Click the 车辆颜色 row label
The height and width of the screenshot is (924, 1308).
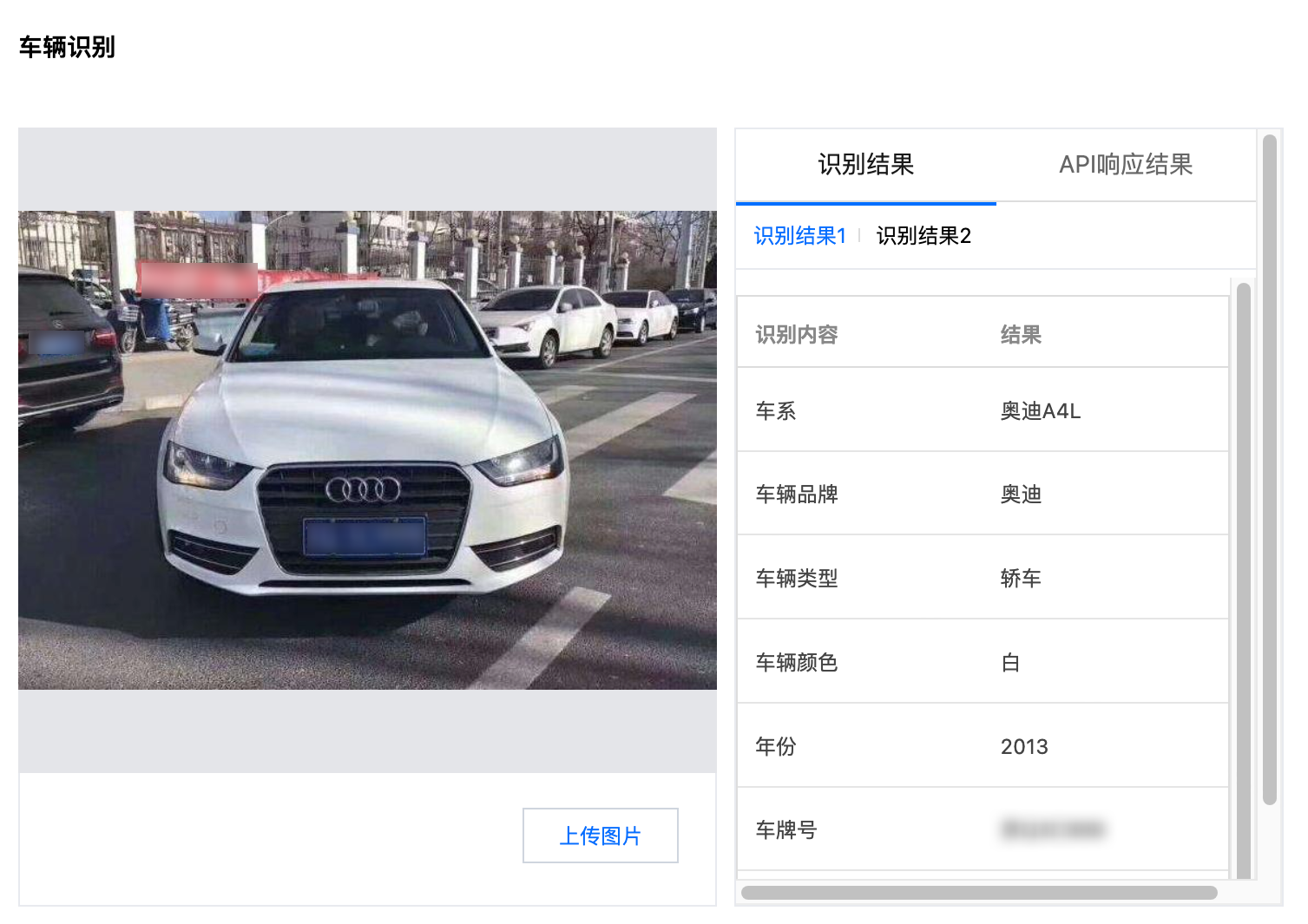click(797, 663)
